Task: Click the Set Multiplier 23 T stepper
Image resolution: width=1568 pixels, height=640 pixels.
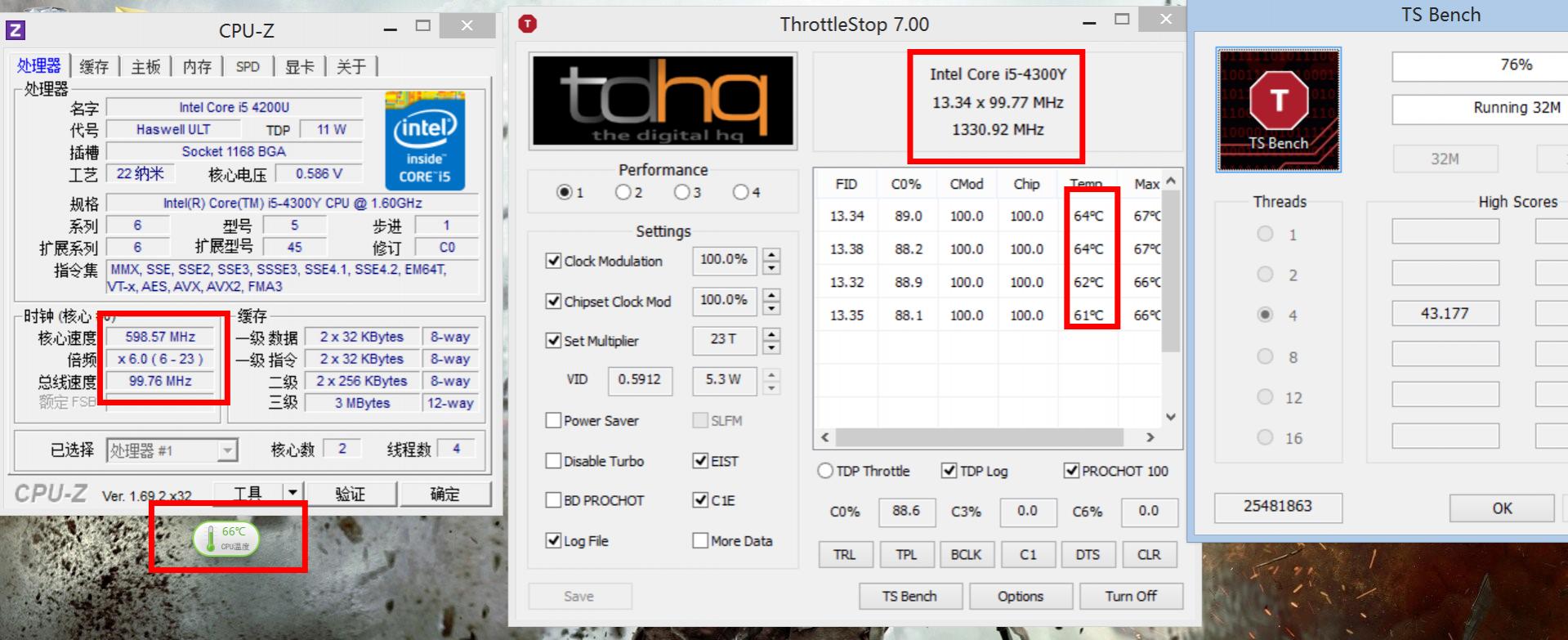Action: tap(771, 341)
